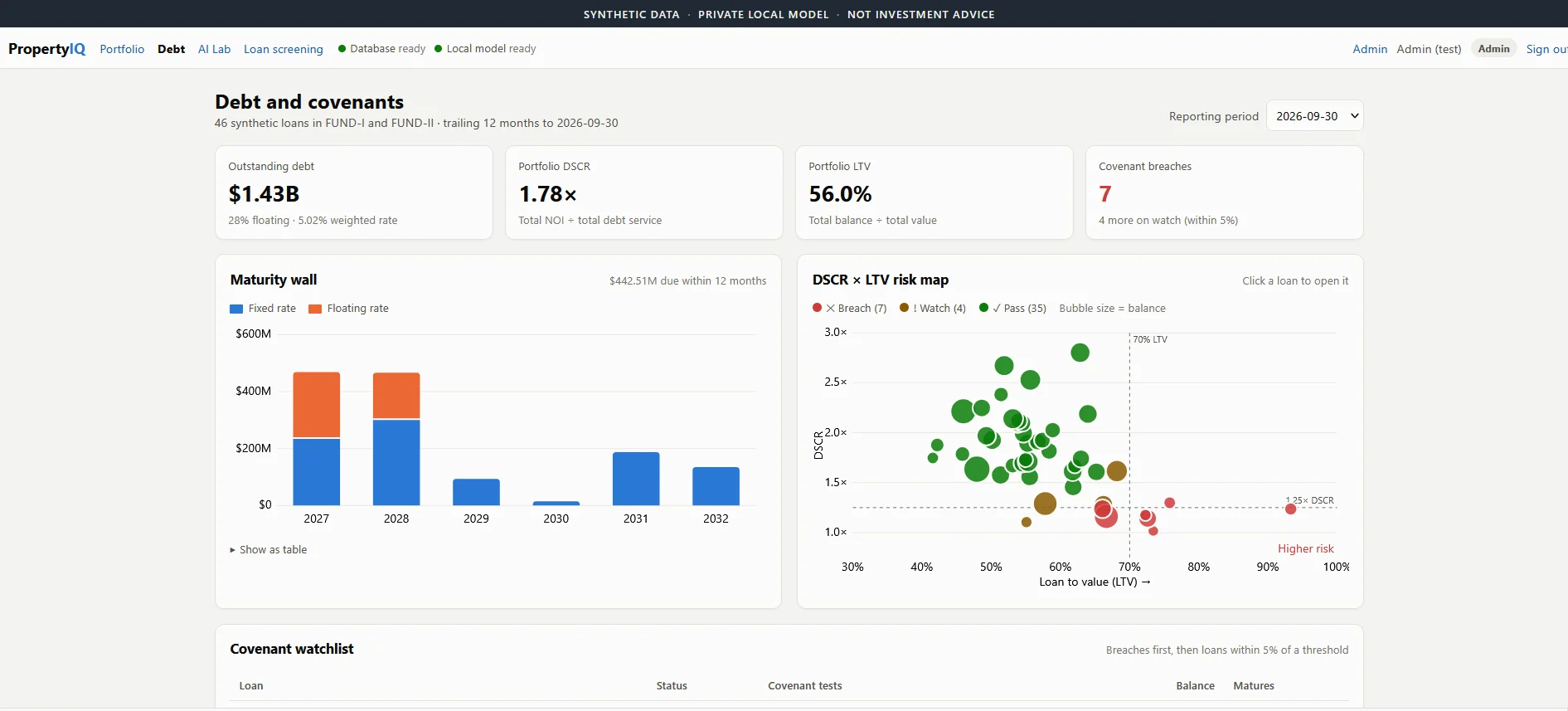Click the Admin role badge
This screenshot has height=711, width=1568.
click(x=1493, y=49)
